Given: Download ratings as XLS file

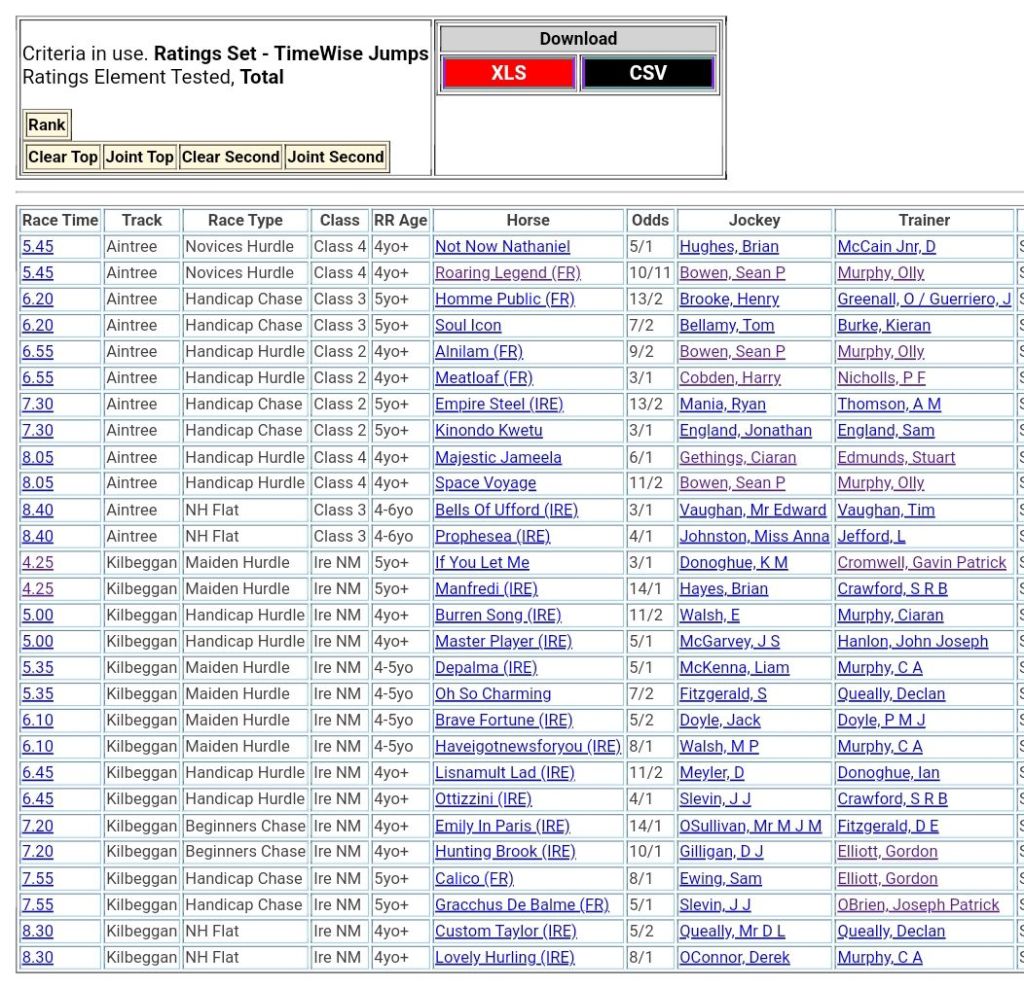Looking at the screenshot, I should (508, 73).
